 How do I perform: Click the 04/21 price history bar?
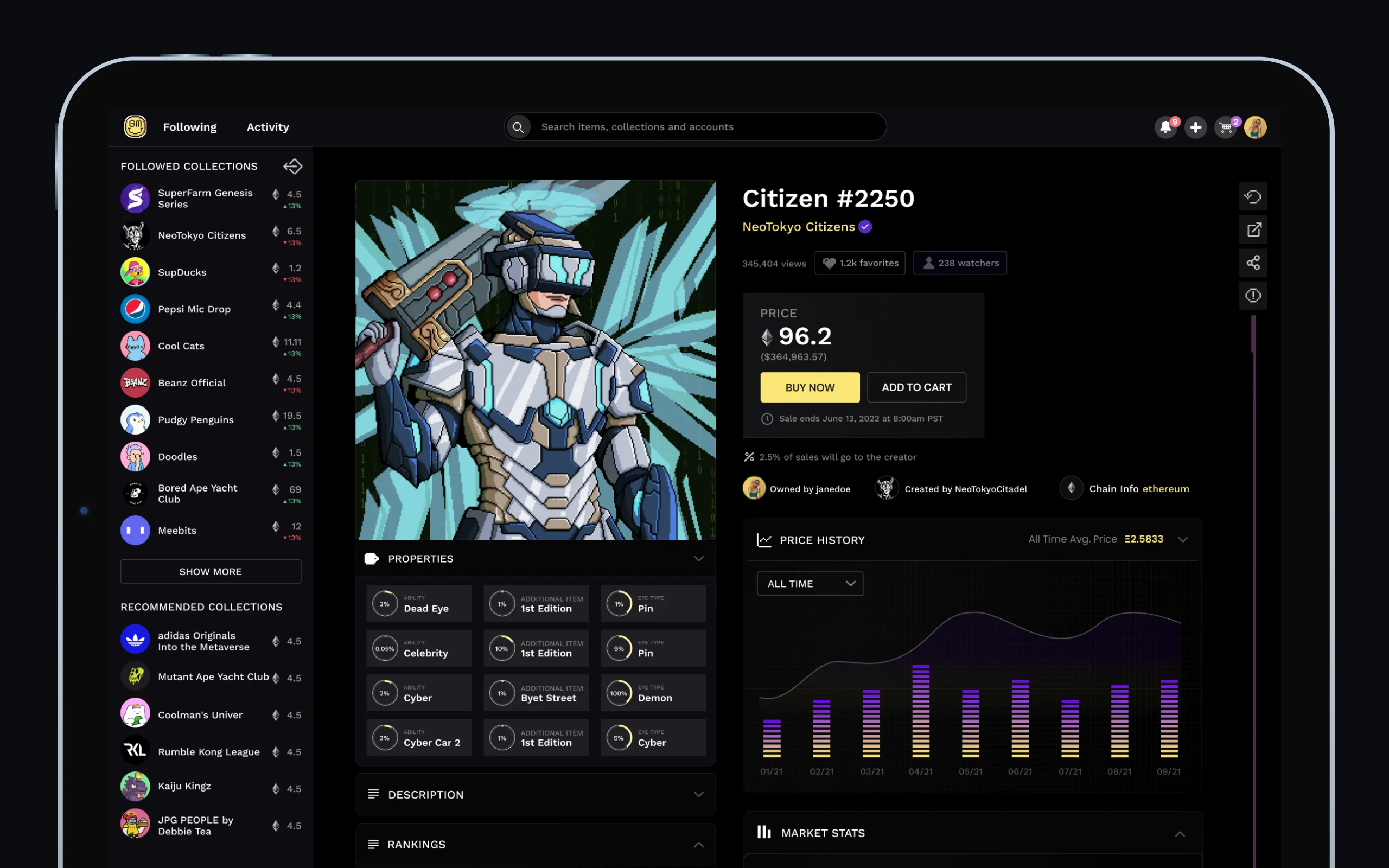tap(921, 711)
